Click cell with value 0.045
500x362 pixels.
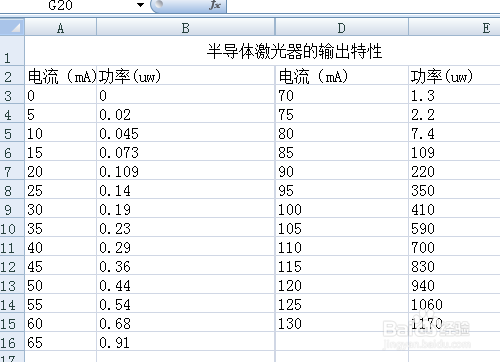[x=186, y=132]
